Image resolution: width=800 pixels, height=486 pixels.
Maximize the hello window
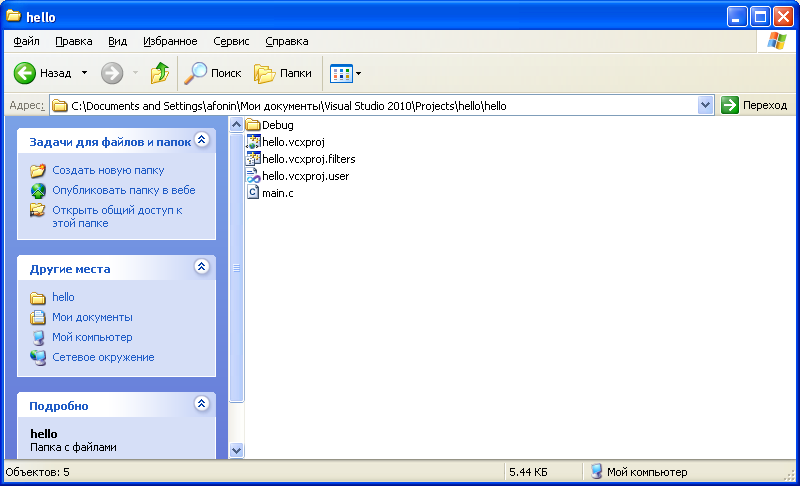click(x=760, y=17)
